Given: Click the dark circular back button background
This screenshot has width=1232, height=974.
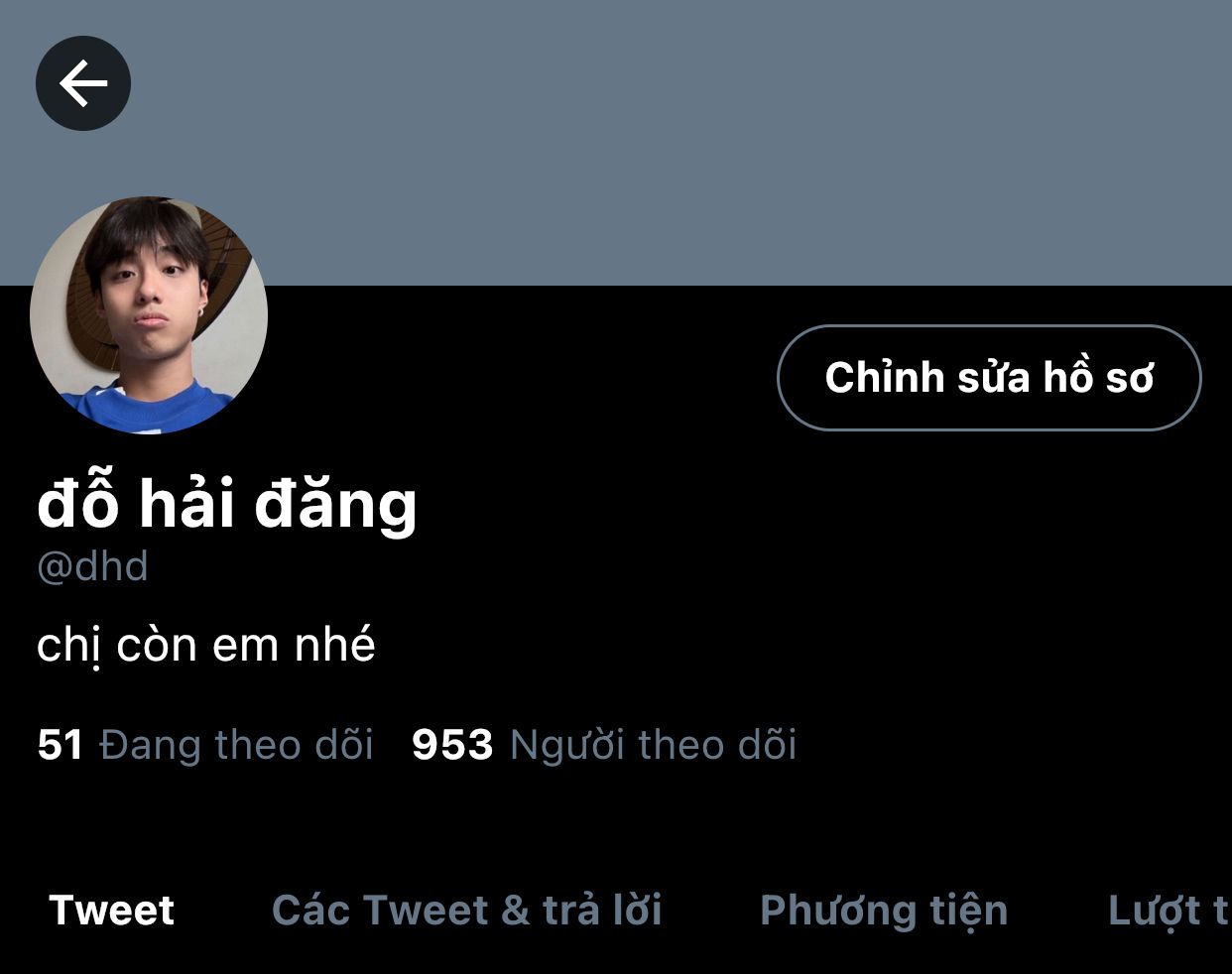Looking at the screenshot, I should click(x=83, y=83).
